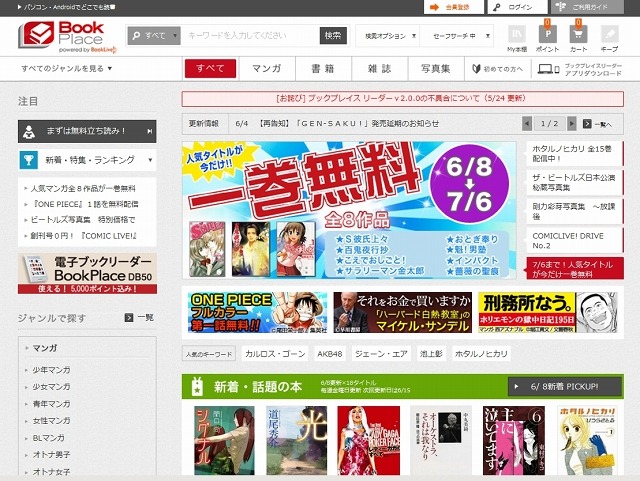Screen dimensions: 640x481
Task: Select the すべて tab
Action: pos(210,68)
